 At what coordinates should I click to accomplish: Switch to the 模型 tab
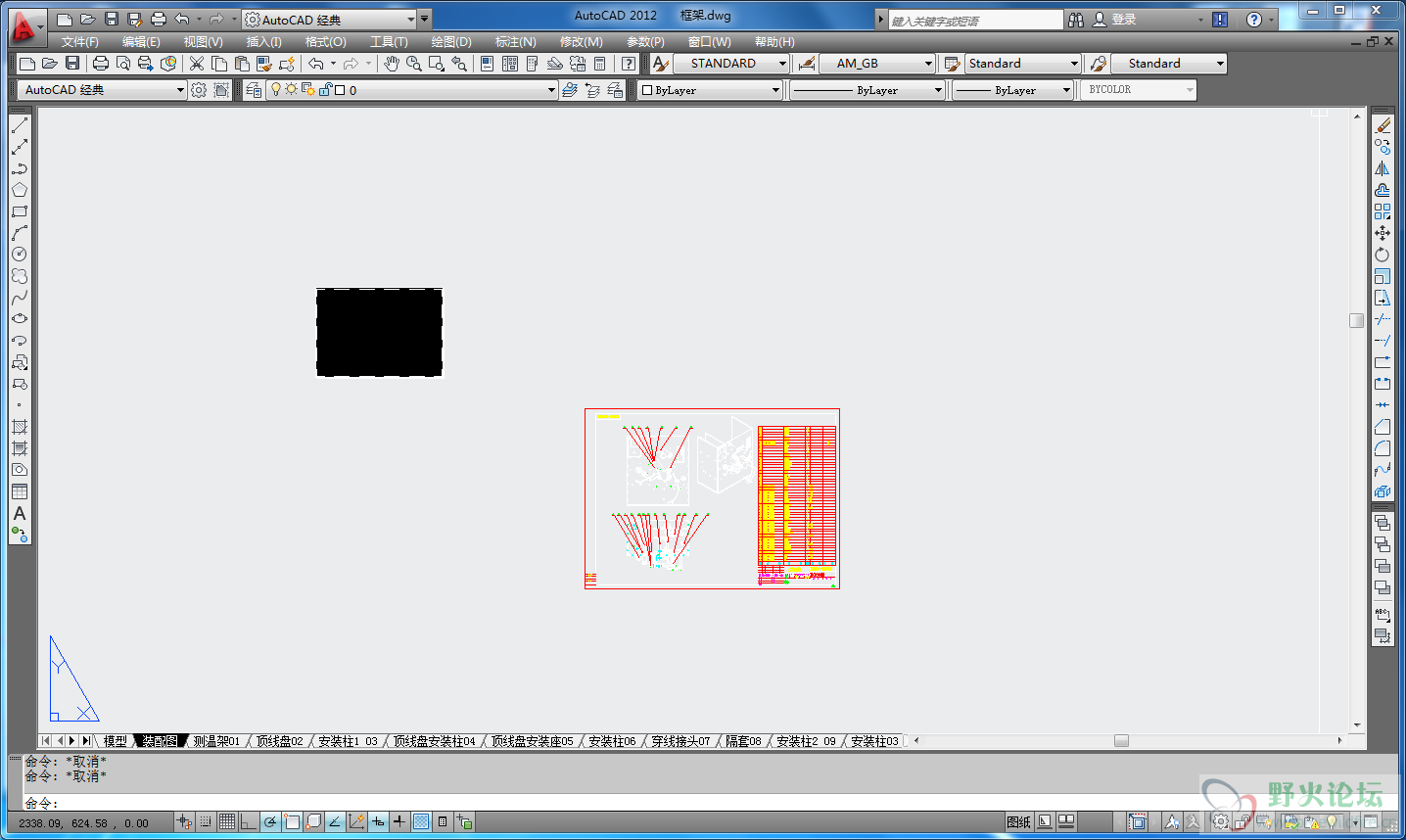pyautogui.click(x=115, y=741)
